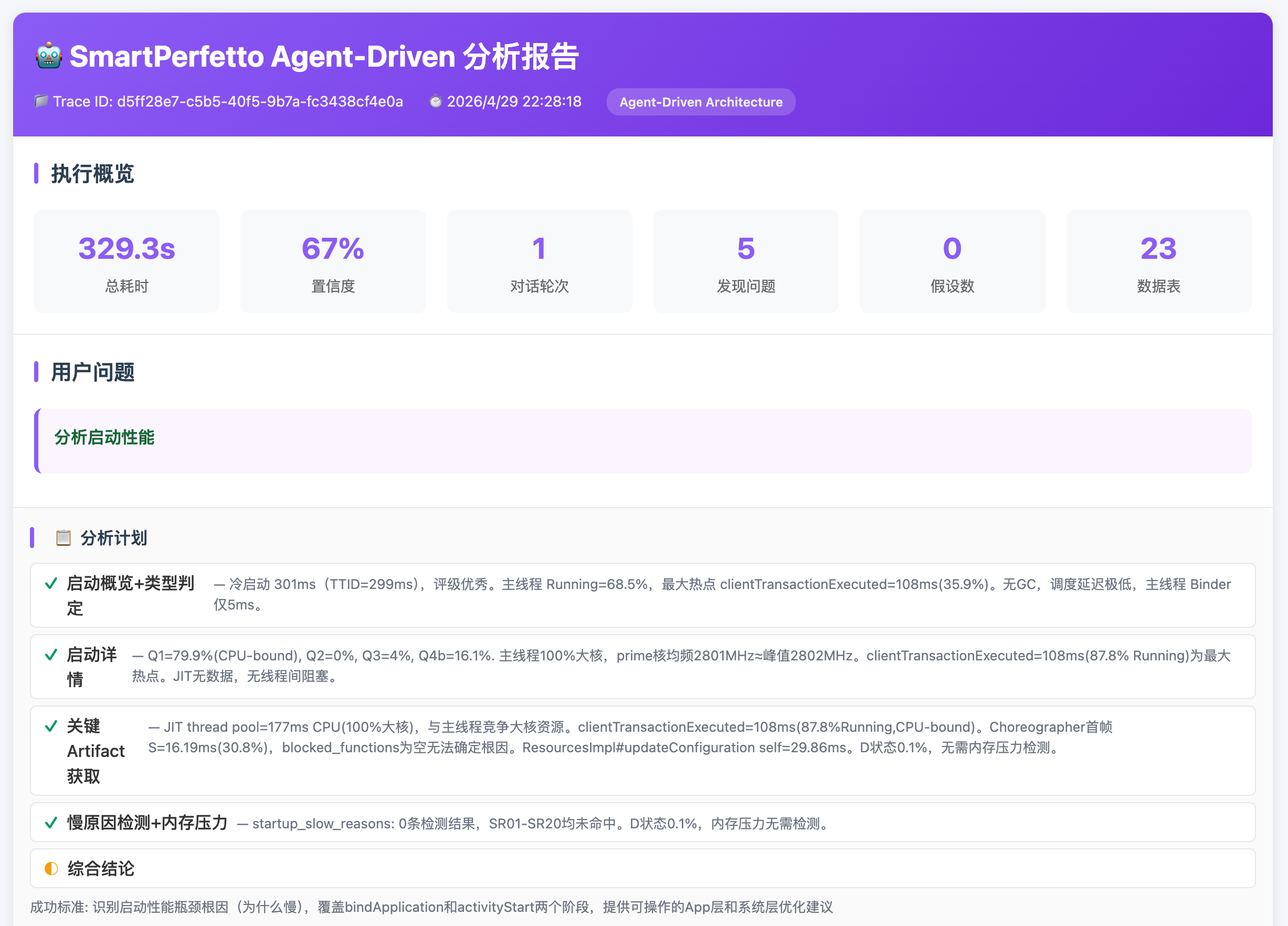This screenshot has width=1288, height=926.
Task: Select the 329.3s 总耗时 card
Action: (x=126, y=261)
